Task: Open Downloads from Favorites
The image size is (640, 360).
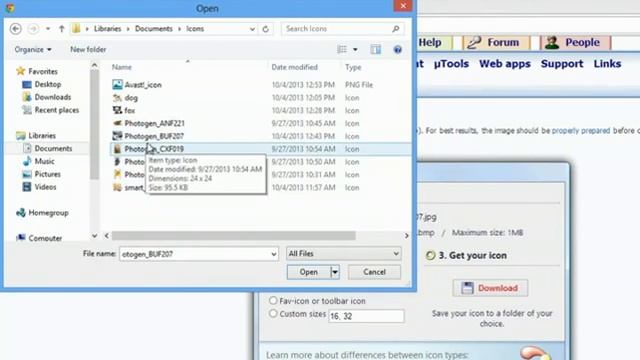Action: (x=53, y=97)
